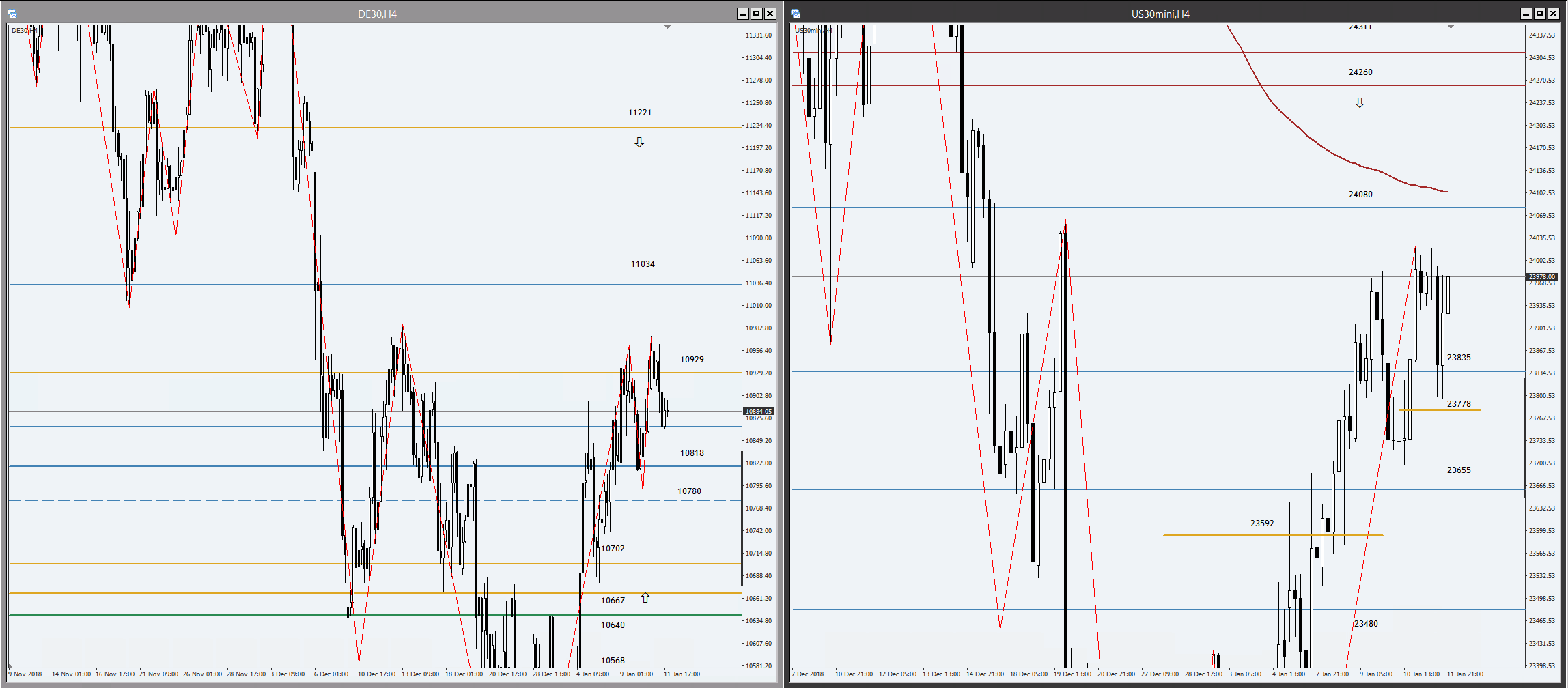Select the down arrow below 11221 in DE30

tap(639, 142)
